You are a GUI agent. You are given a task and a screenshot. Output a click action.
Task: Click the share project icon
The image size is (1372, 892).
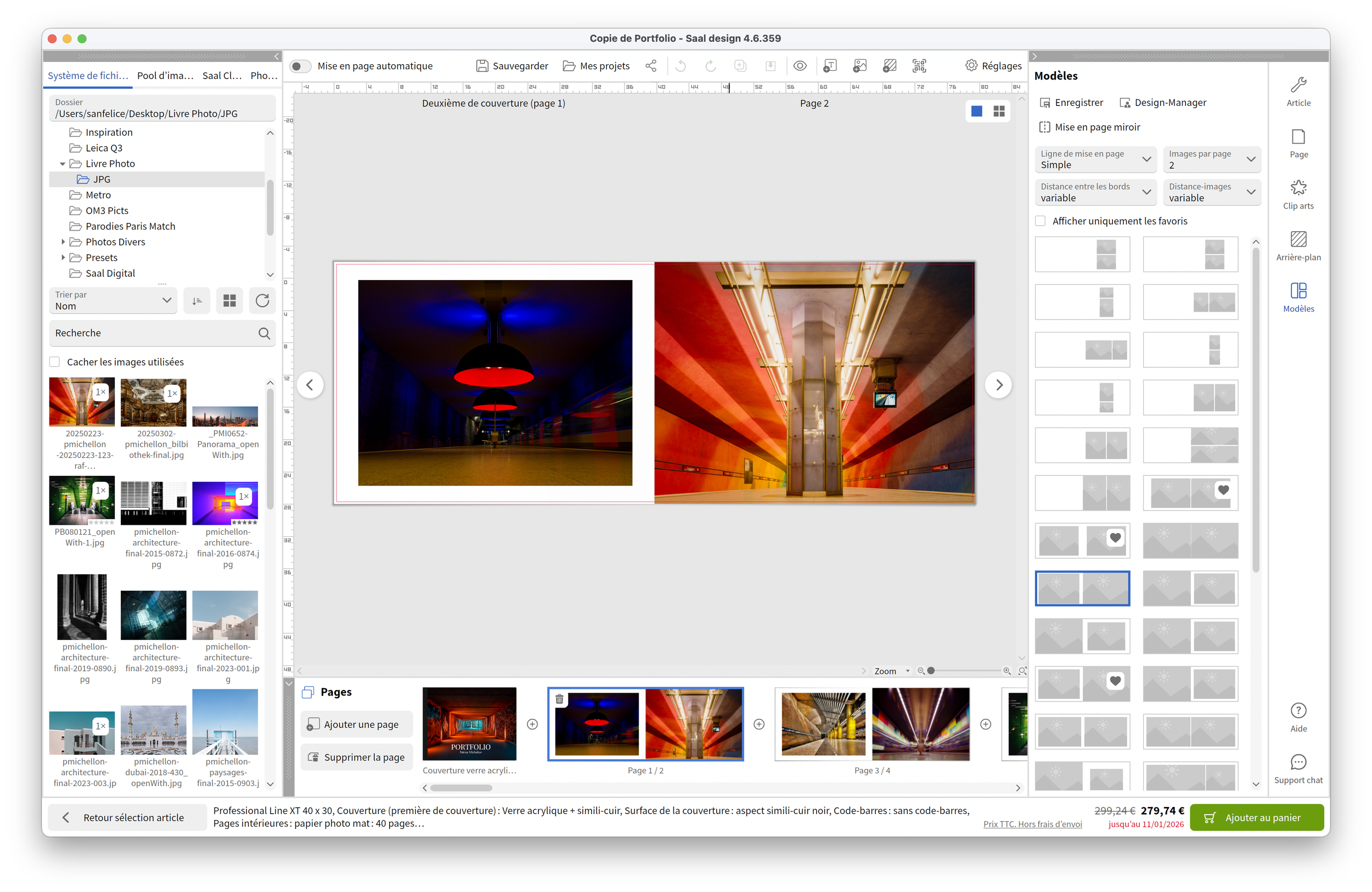pos(651,66)
